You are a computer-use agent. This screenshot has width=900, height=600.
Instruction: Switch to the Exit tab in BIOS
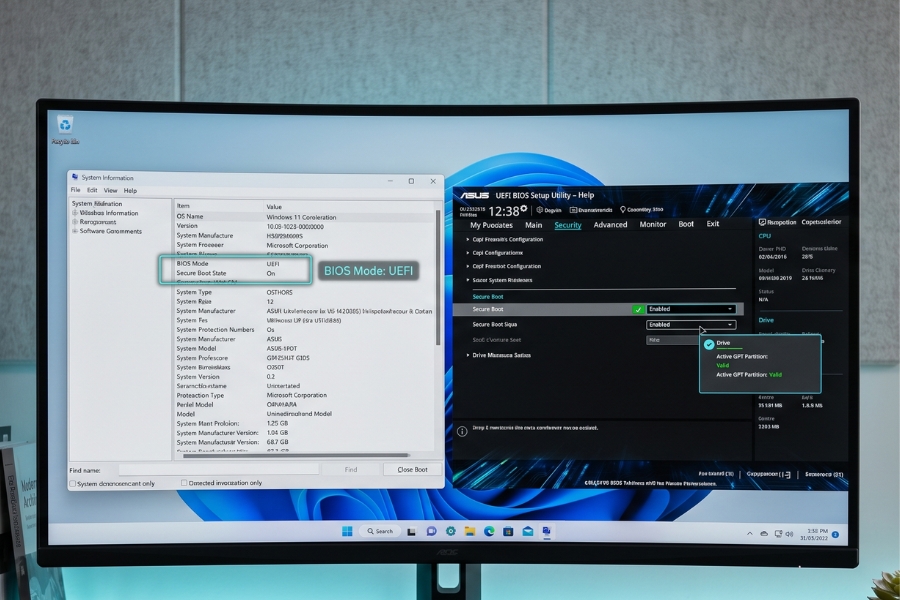(x=713, y=224)
